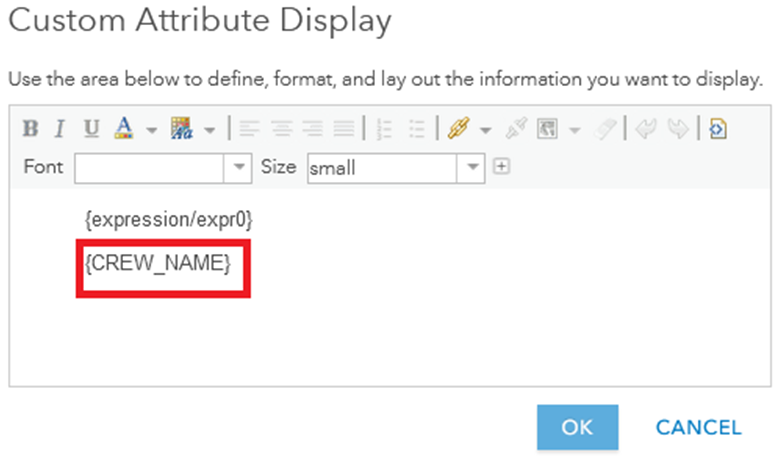
Task: Dismiss the dialog with CANCEL
Action: 698,427
